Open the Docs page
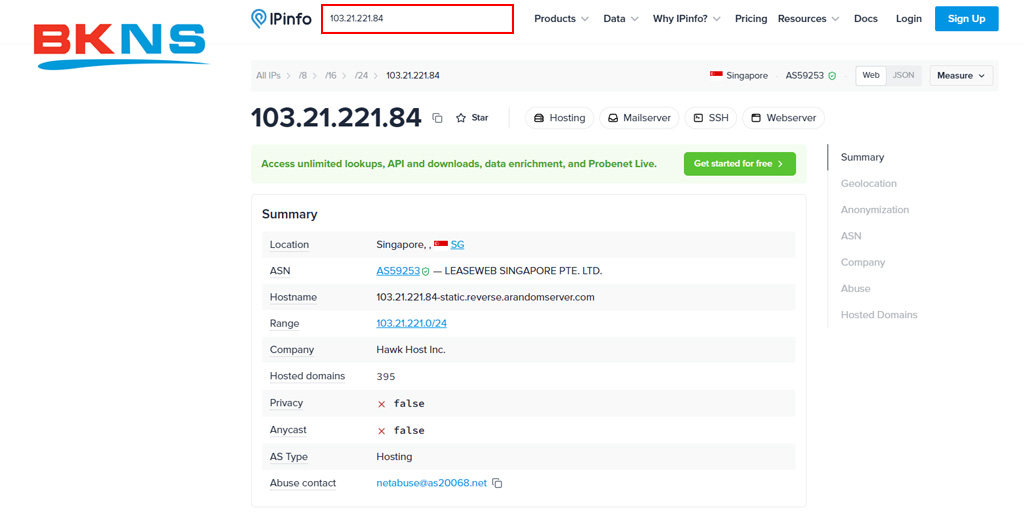The width and height of the screenshot is (1024, 512). pos(866,19)
